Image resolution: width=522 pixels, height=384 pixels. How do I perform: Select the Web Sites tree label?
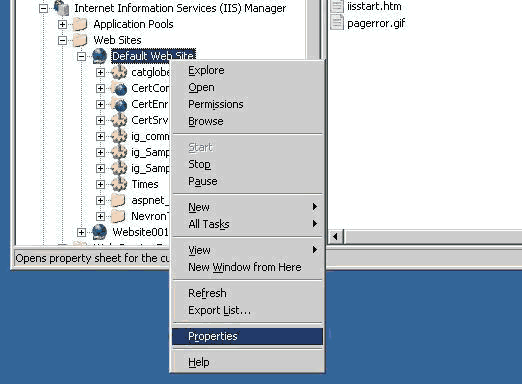click(x=117, y=40)
